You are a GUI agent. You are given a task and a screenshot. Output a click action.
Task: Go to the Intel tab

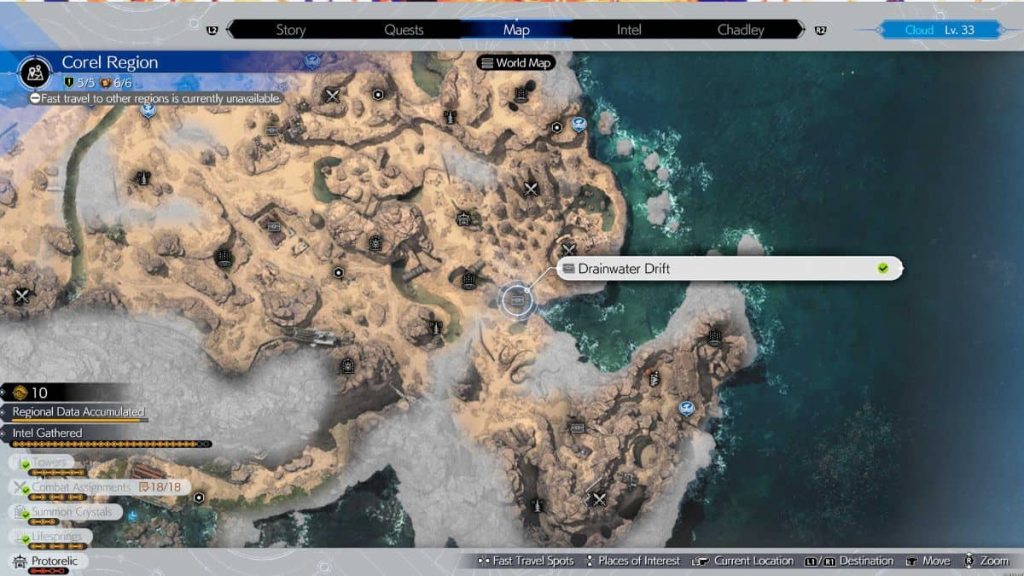(x=629, y=30)
